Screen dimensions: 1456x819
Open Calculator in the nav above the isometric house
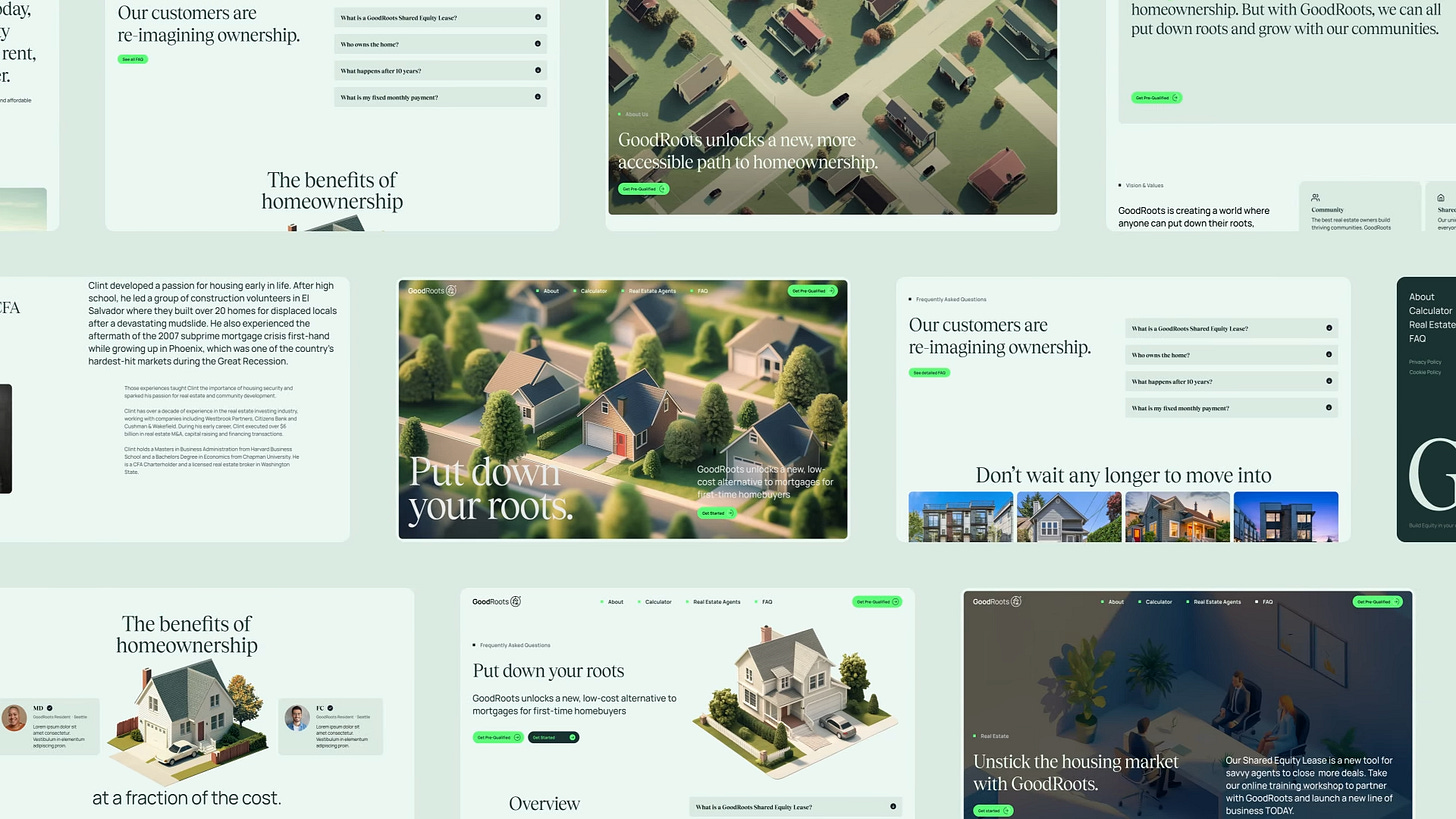coord(658,602)
